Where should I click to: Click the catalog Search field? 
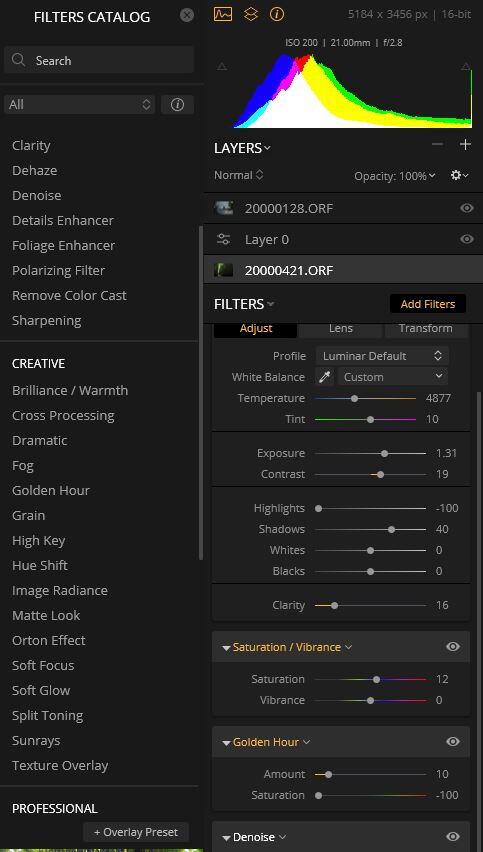coord(99,60)
